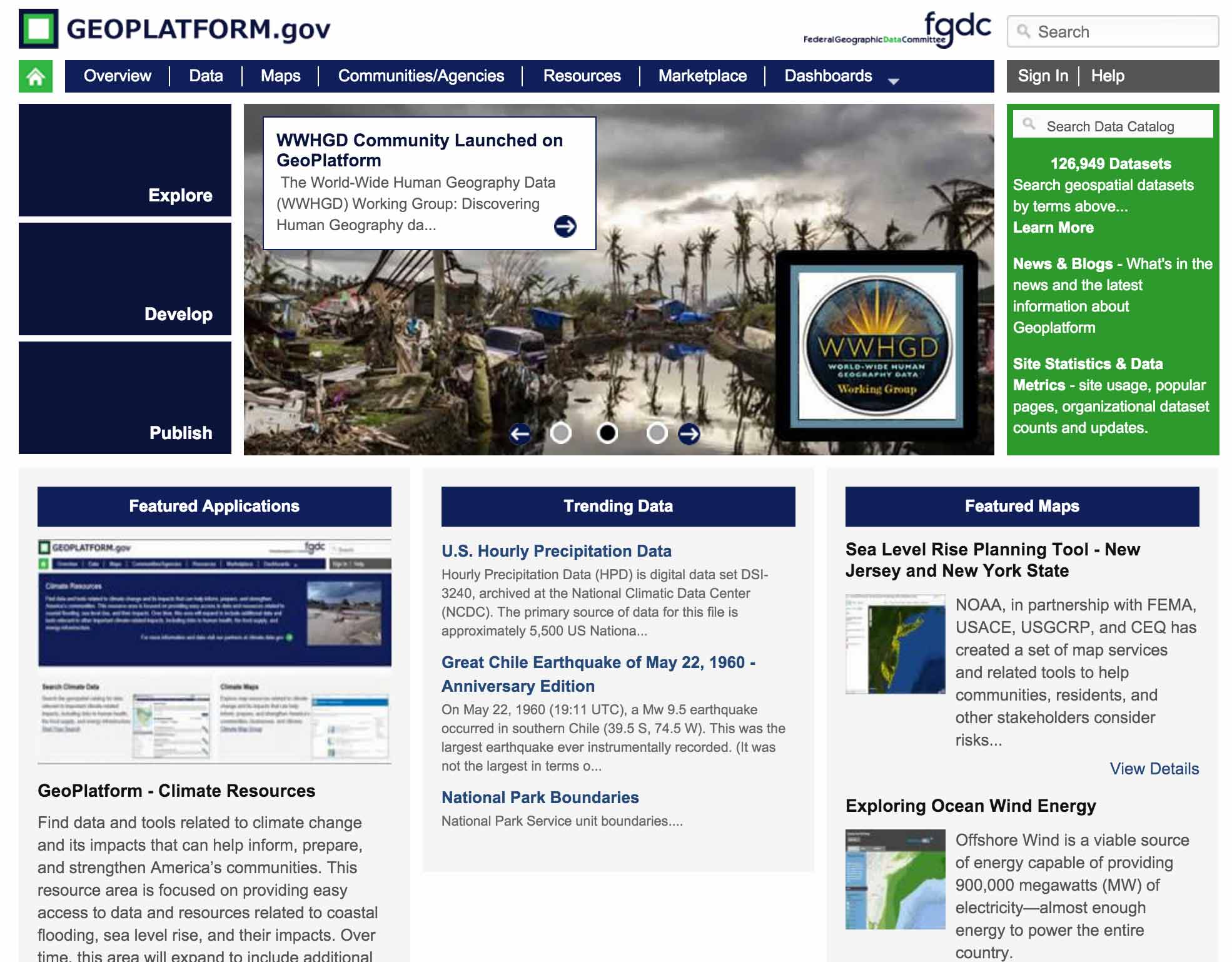Open Great Chile Earthquake dataset link

pyautogui.click(x=598, y=674)
